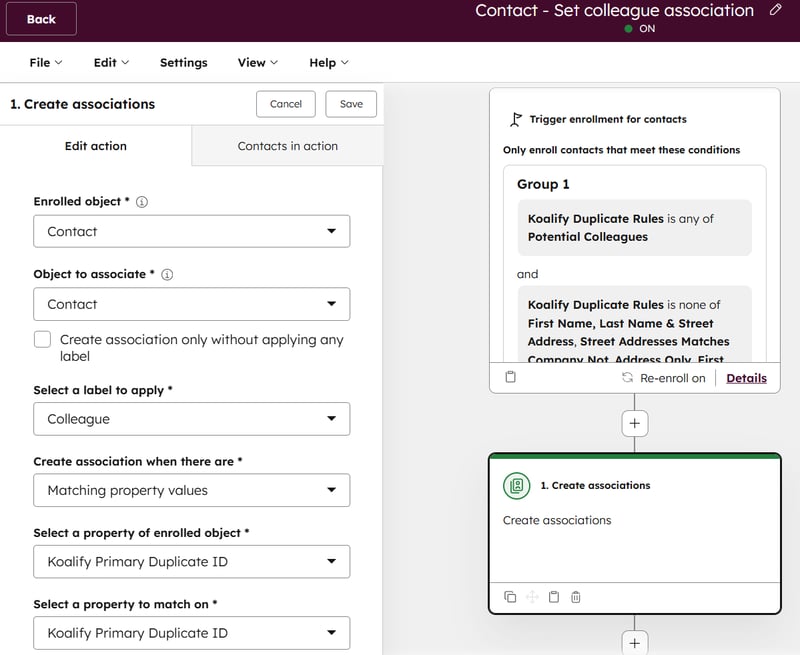Check create association without applying any label

click(42, 339)
